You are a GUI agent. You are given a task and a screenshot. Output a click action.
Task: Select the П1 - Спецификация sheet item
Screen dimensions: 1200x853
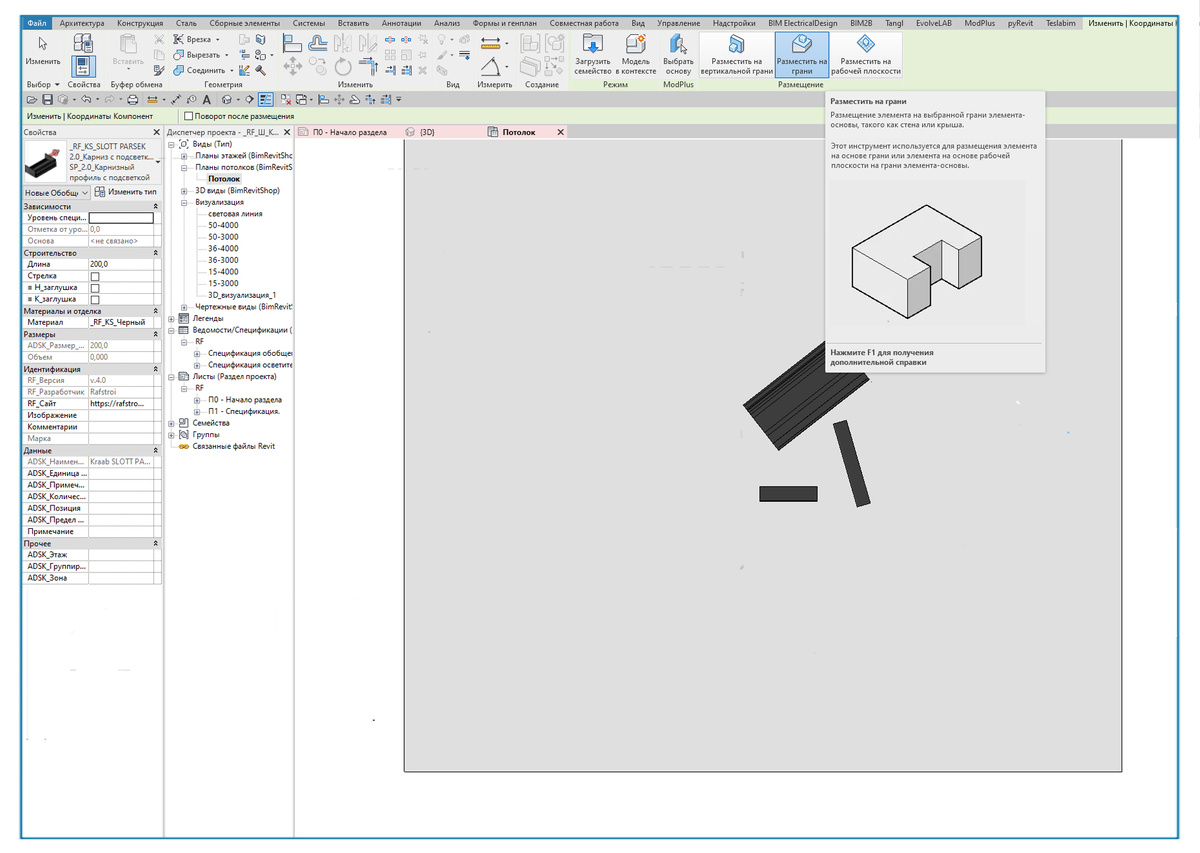tap(244, 411)
